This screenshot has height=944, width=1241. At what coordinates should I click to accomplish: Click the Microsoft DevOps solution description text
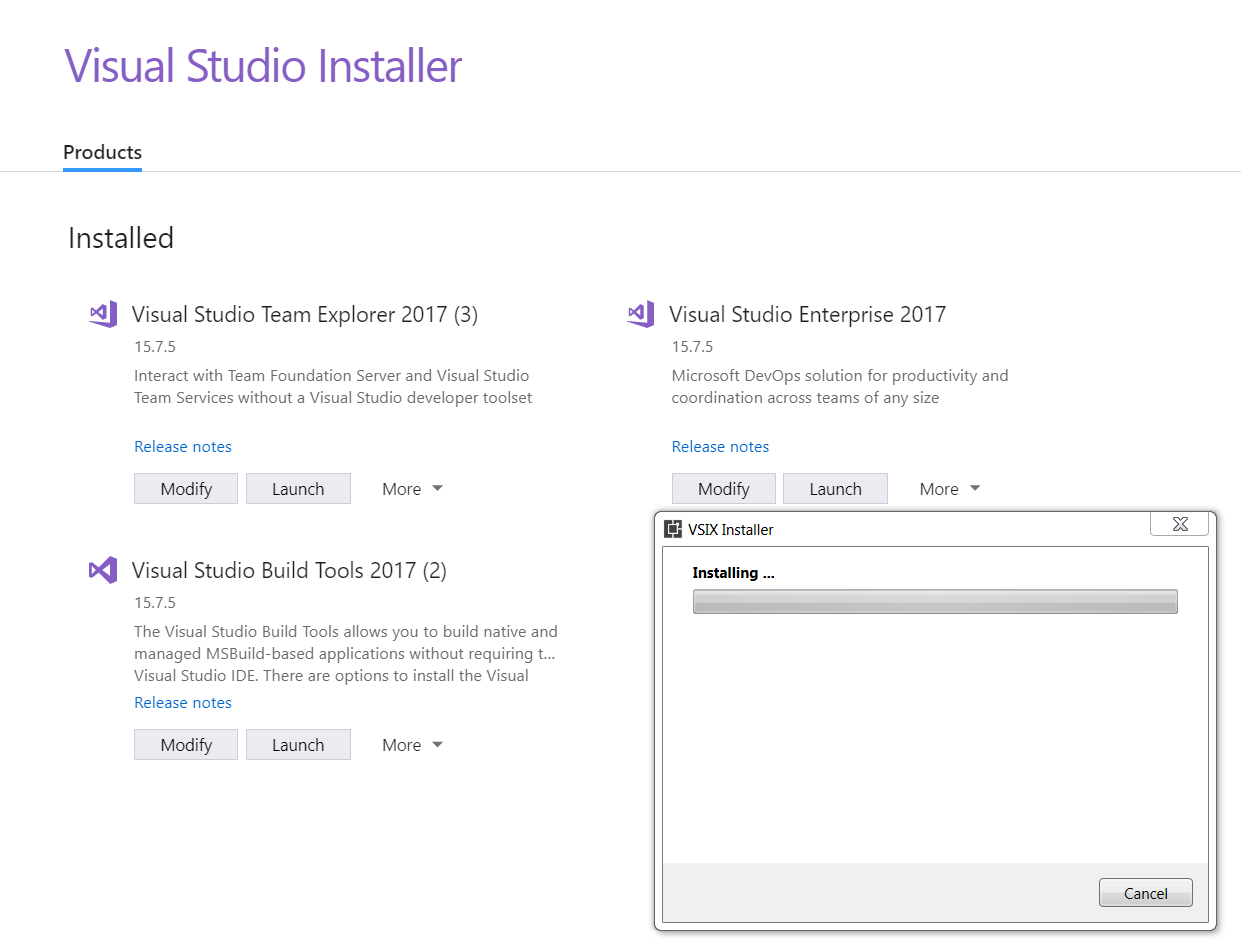[840, 387]
